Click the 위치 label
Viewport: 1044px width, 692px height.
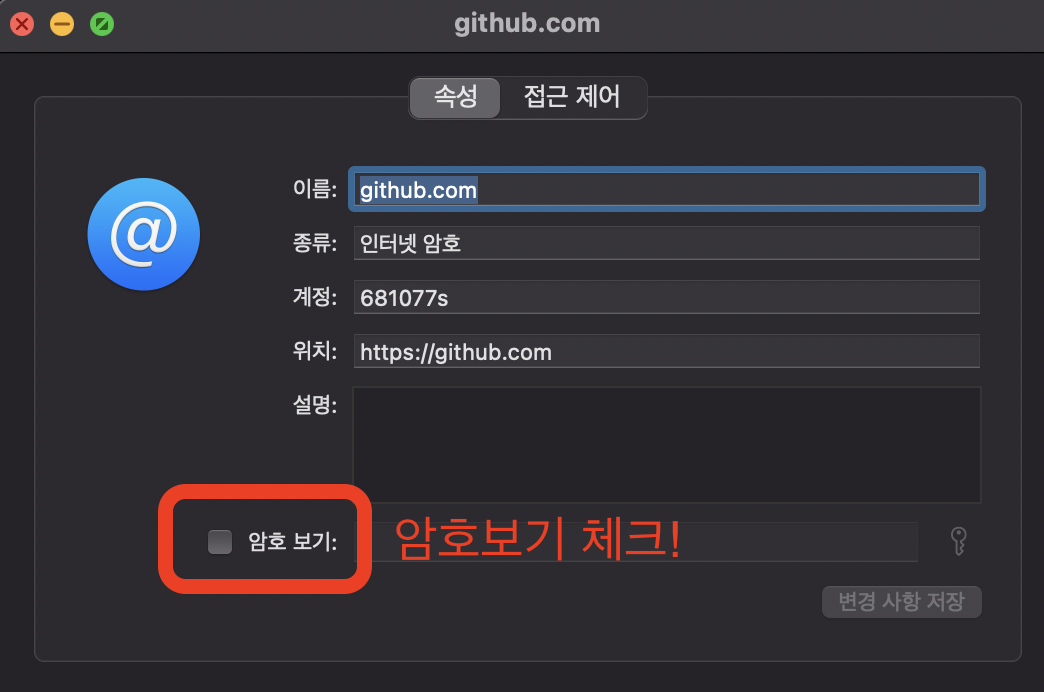point(315,350)
